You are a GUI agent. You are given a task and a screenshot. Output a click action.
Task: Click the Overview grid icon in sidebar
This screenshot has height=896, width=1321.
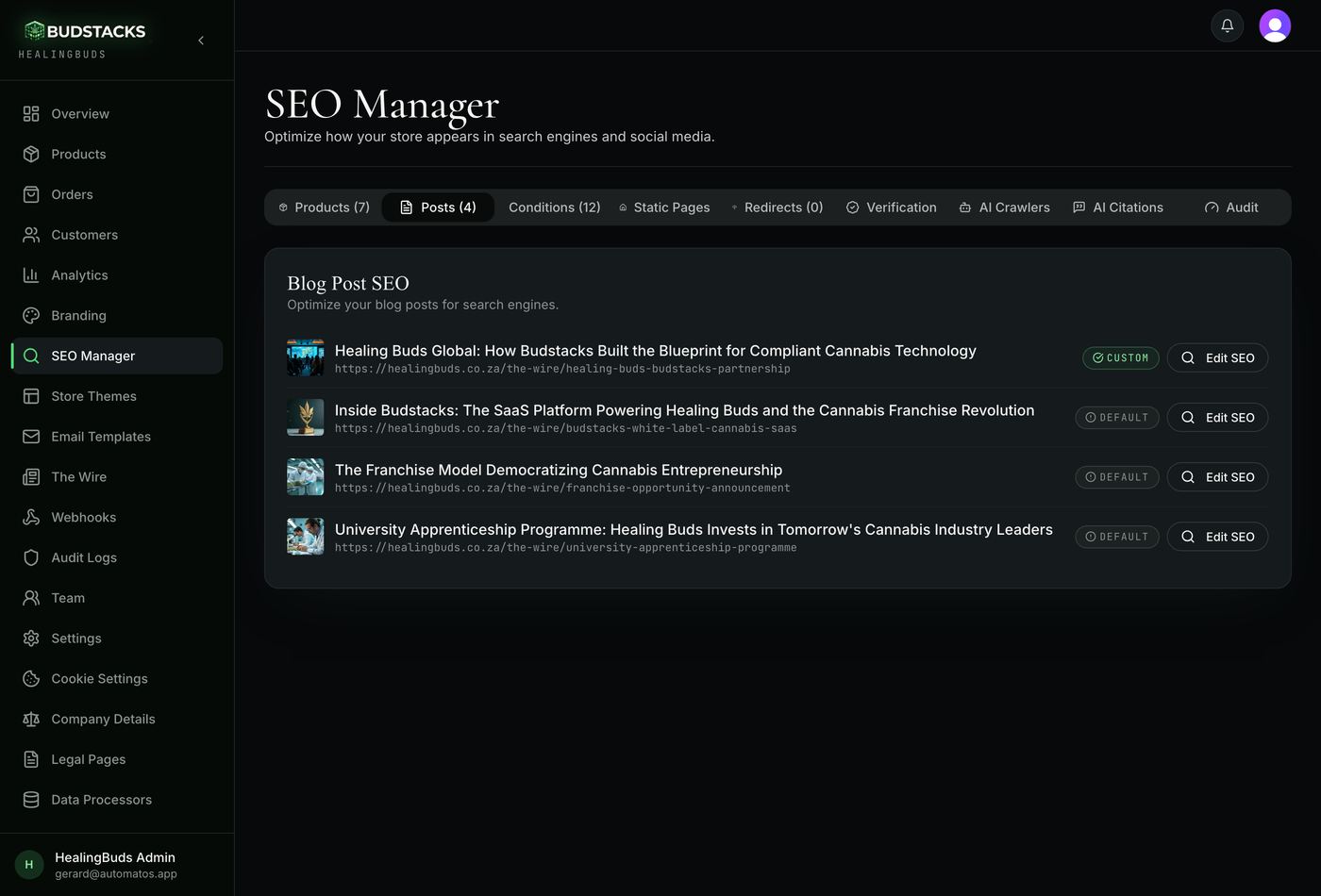coord(31,114)
